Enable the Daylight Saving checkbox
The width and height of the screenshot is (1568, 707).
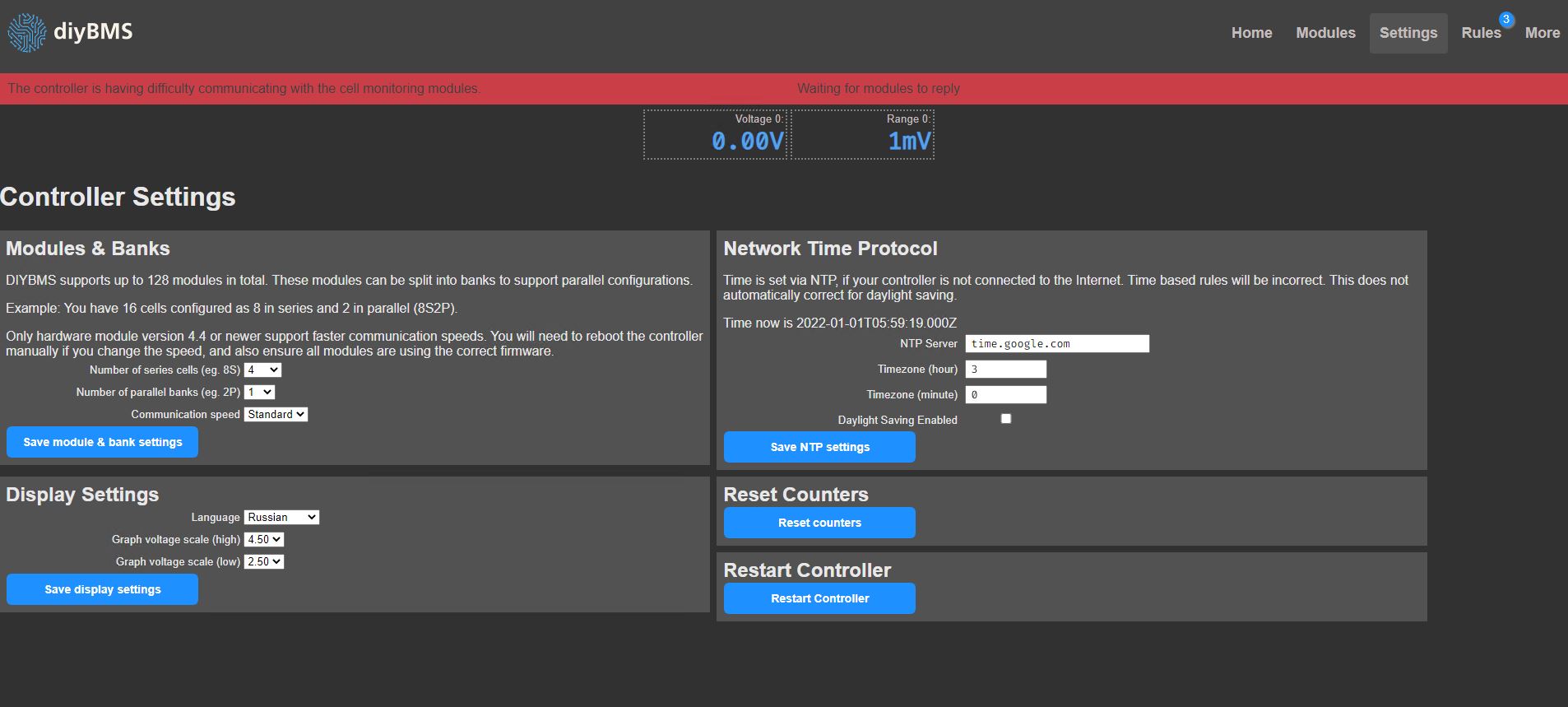coord(1005,419)
